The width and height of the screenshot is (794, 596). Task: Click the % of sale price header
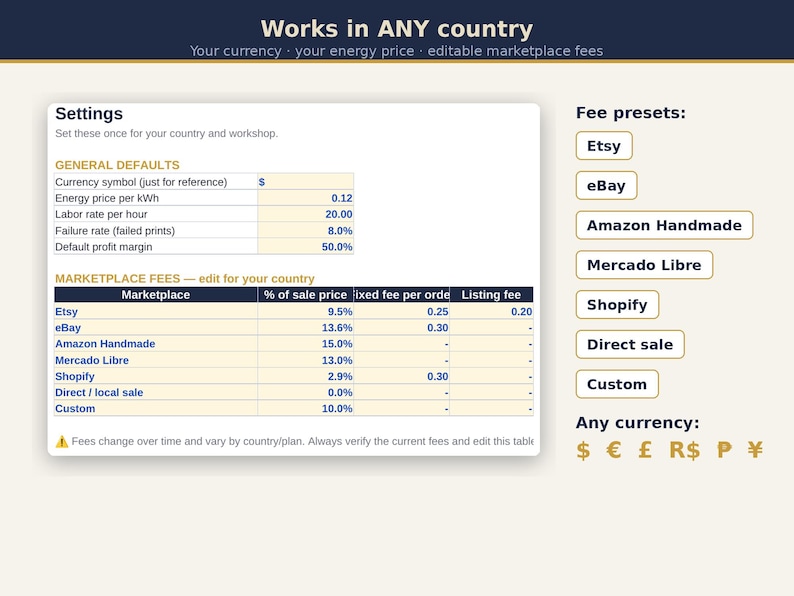[x=305, y=295]
